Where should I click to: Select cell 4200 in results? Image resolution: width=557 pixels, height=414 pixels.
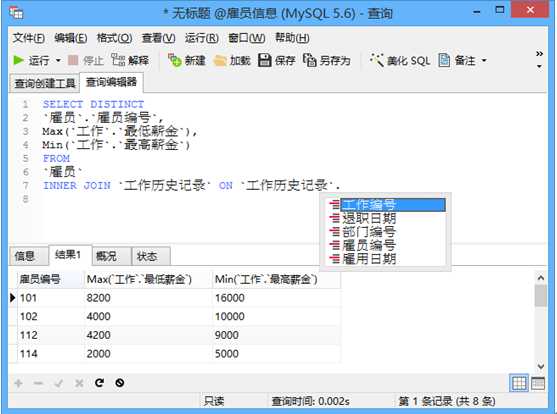tap(147, 335)
